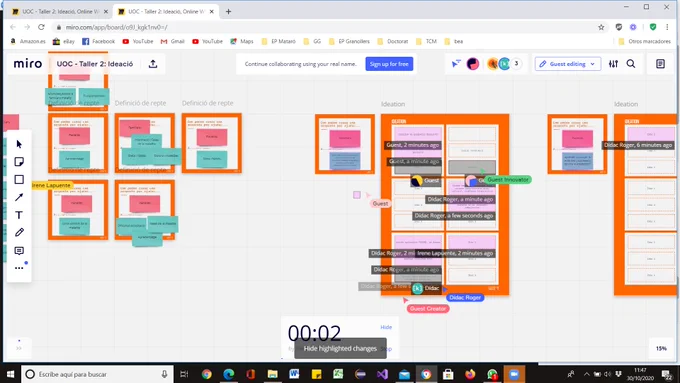Click the export board upload icon
Viewport: 680px width, 383px height.
click(x=153, y=64)
